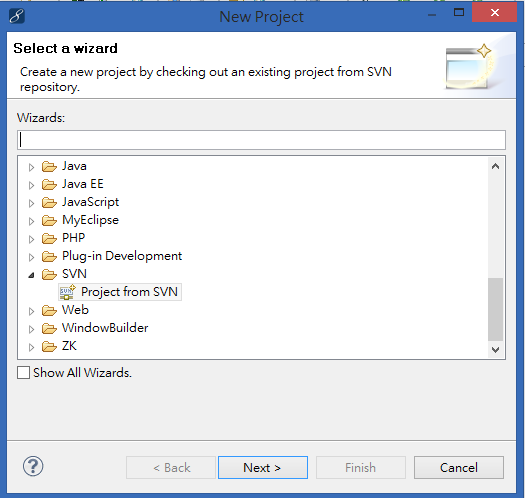Open the help question mark icon
Screen dimensions: 525x498
coord(33,466)
